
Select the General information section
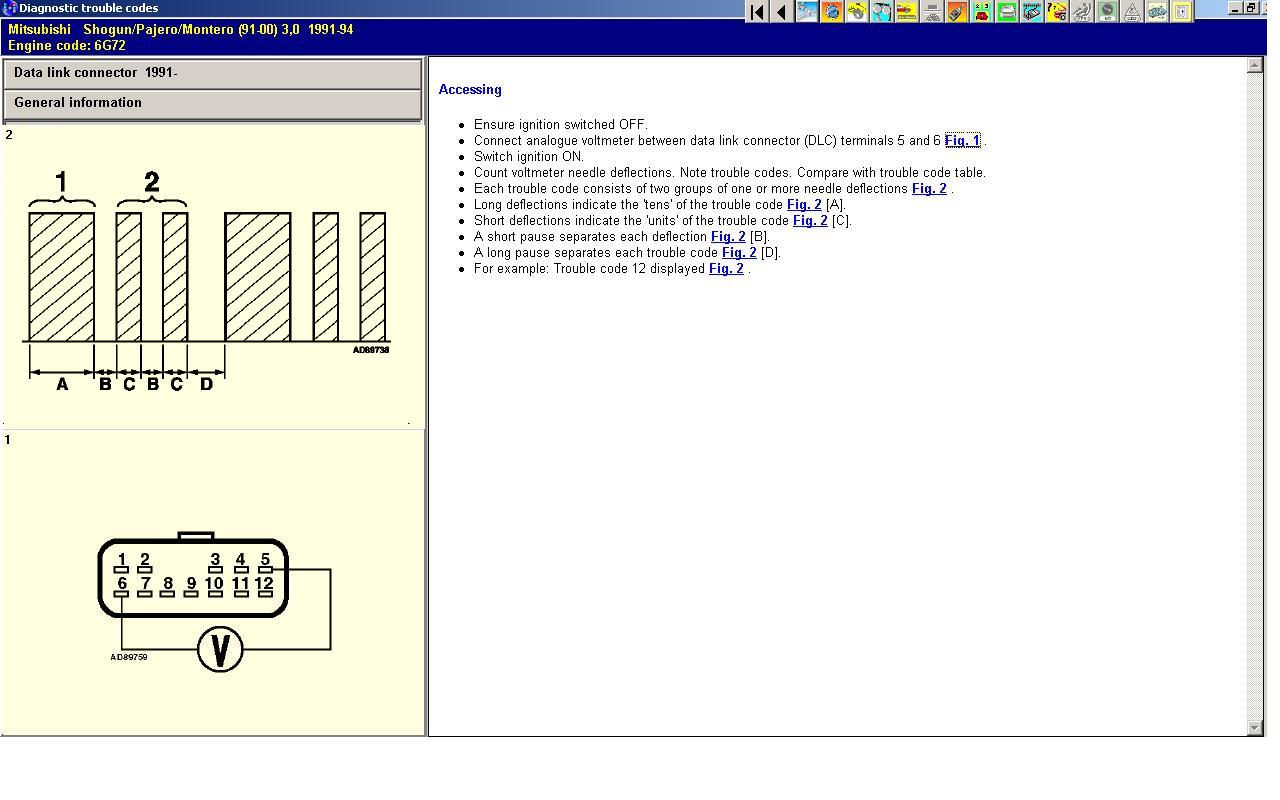coord(212,104)
